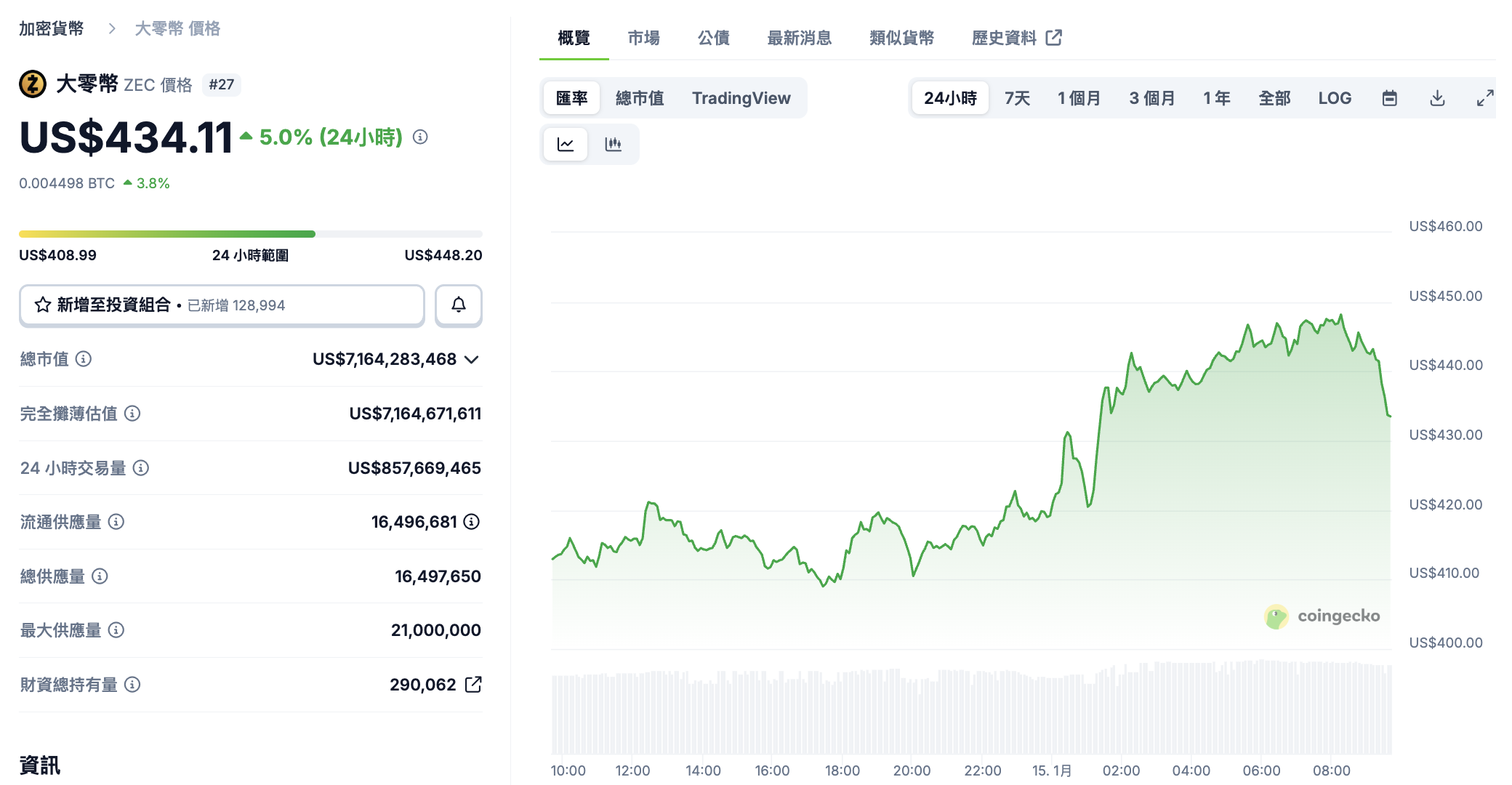Click the price alert bell icon
The width and height of the screenshot is (1512, 785).
(x=458, y=305)
